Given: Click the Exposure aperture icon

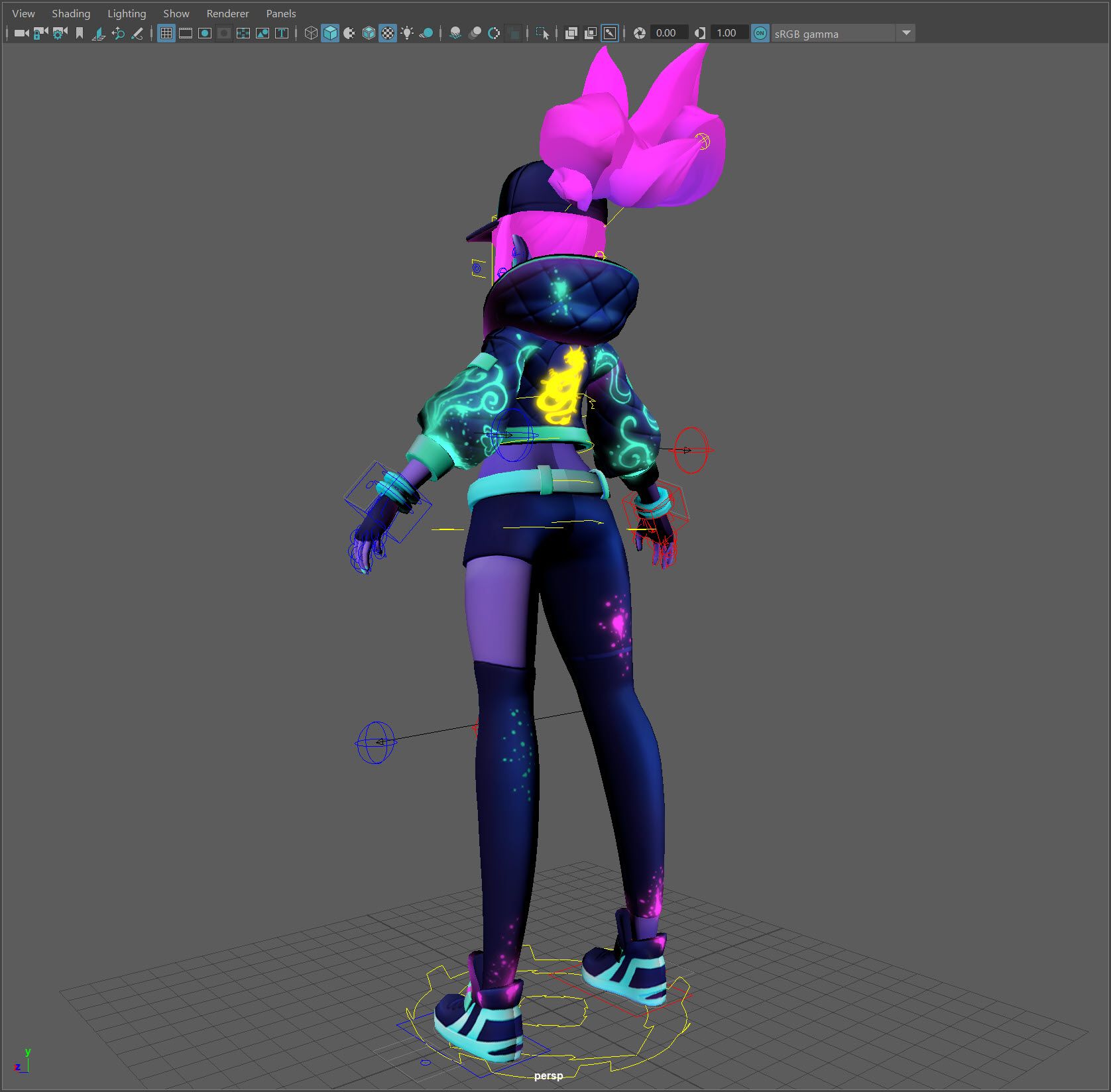Looking at the screenshot, I should click(x=640, y=33).
